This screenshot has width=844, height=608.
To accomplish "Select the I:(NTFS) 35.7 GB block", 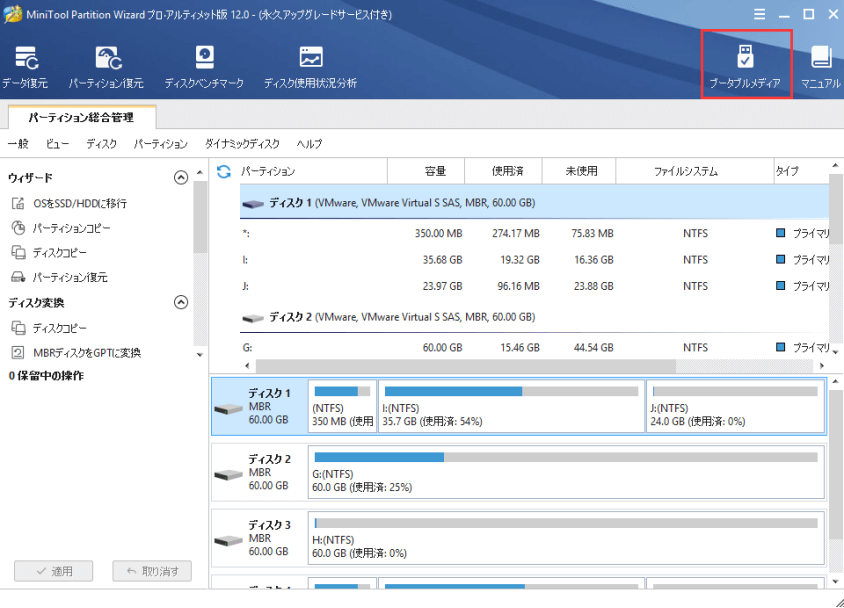I will [511, 406].
